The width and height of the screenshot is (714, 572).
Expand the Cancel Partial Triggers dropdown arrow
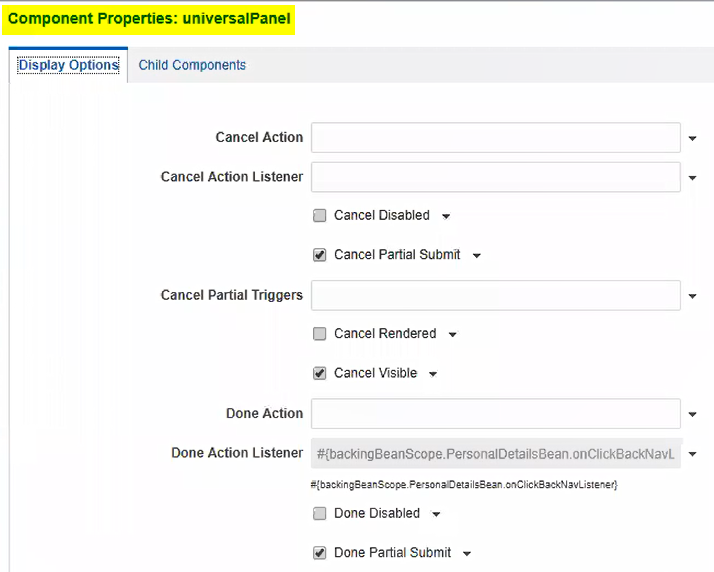[x=692, y=296]
